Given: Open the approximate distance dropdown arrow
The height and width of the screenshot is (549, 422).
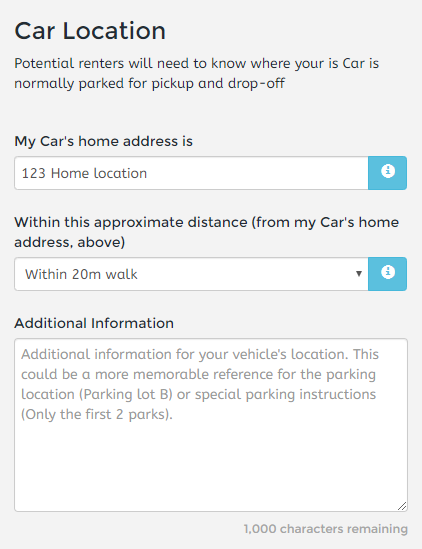Looking at the screenshot, I should 359,274.
